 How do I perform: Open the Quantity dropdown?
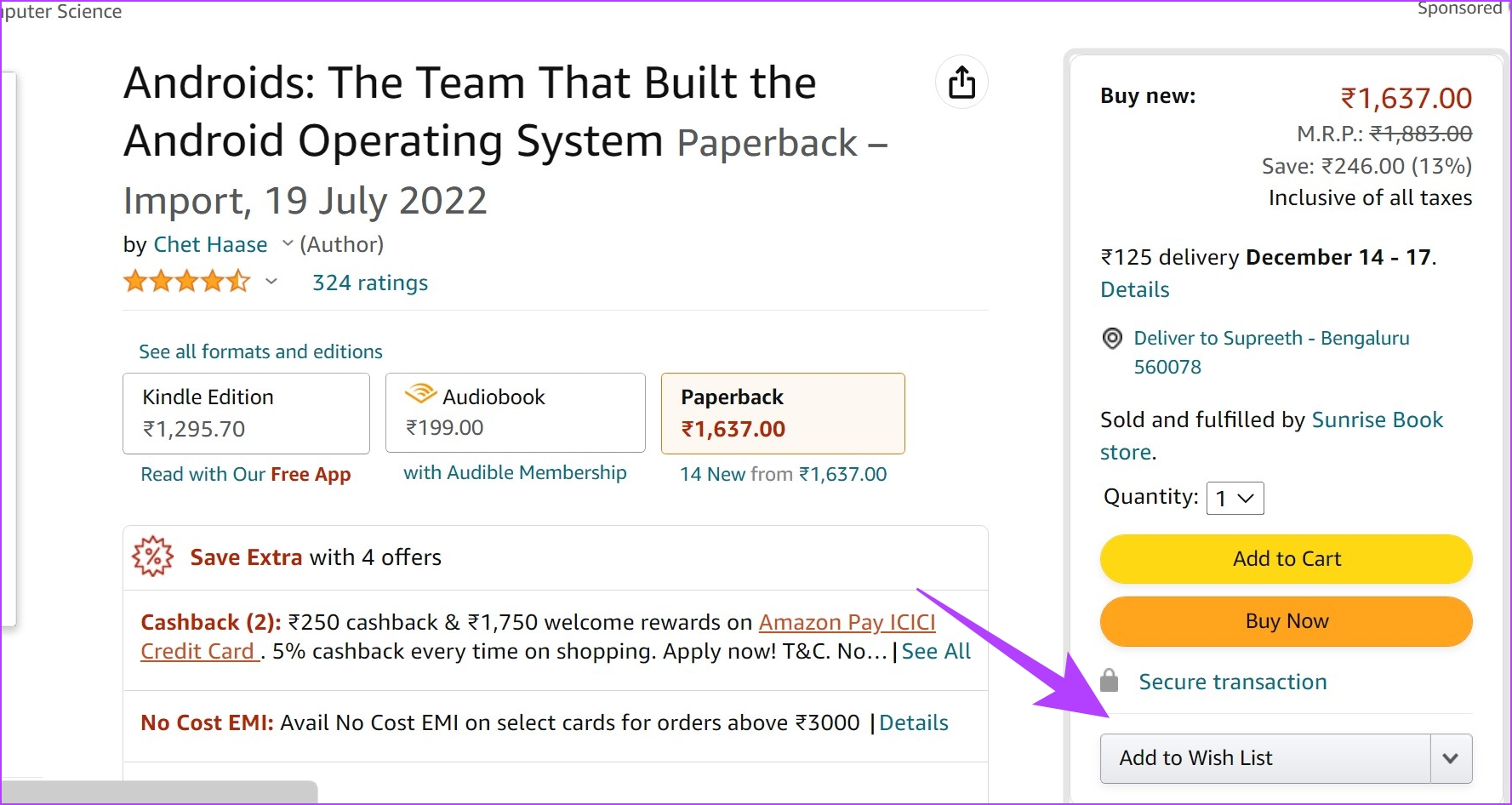[x=1235, y=498]
